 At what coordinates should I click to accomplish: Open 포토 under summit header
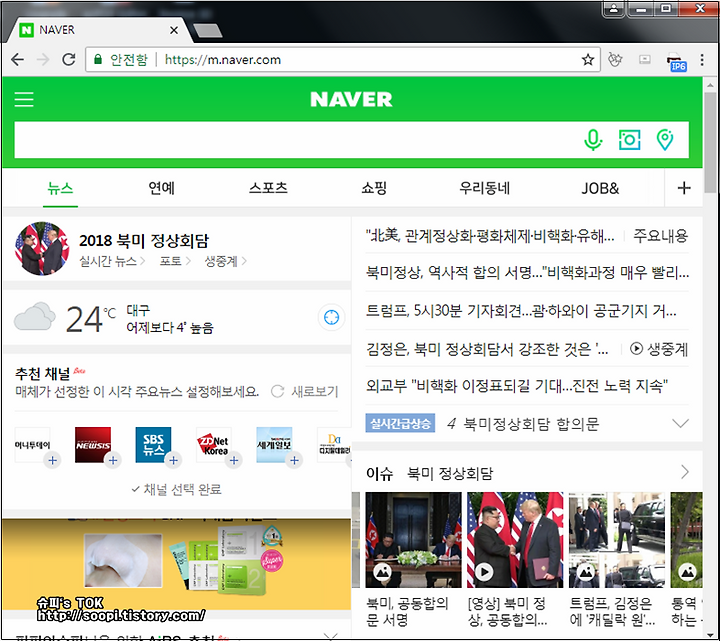[x=175, y=261]
